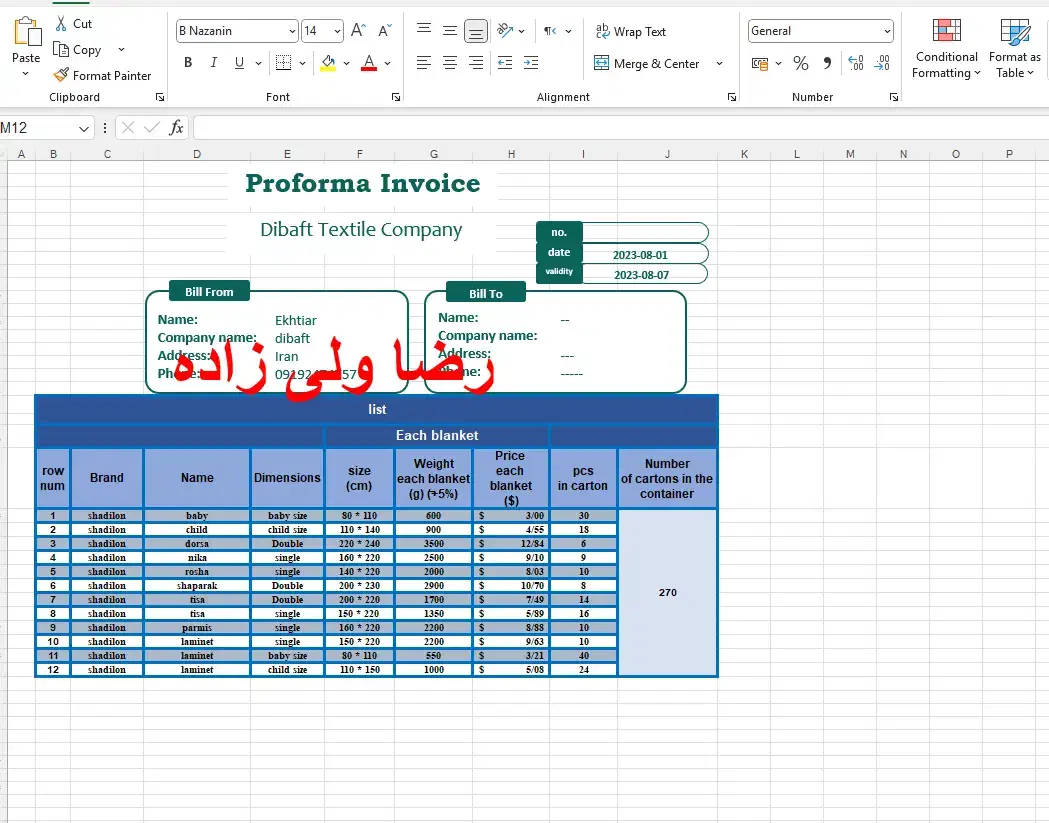Click the Paste button
The image size is (1049, 823).
pos(26,40)
